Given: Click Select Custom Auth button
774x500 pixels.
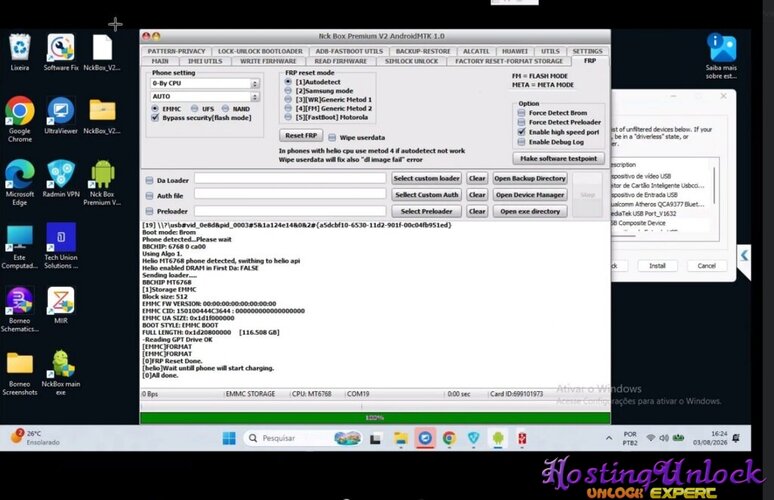Looking at the screenshot, I should (426, 195).
